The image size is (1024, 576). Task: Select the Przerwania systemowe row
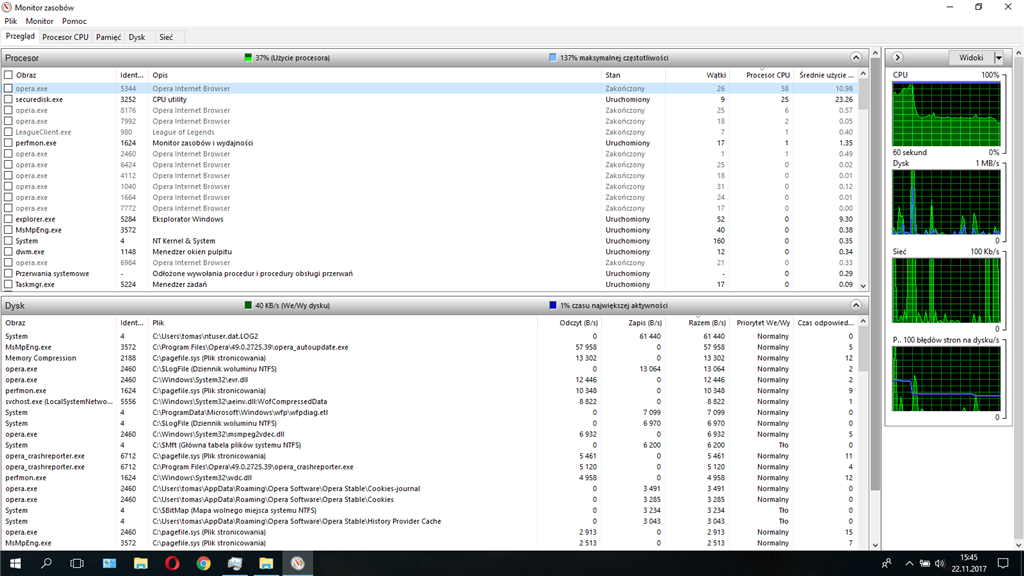(x=431, y=274)
